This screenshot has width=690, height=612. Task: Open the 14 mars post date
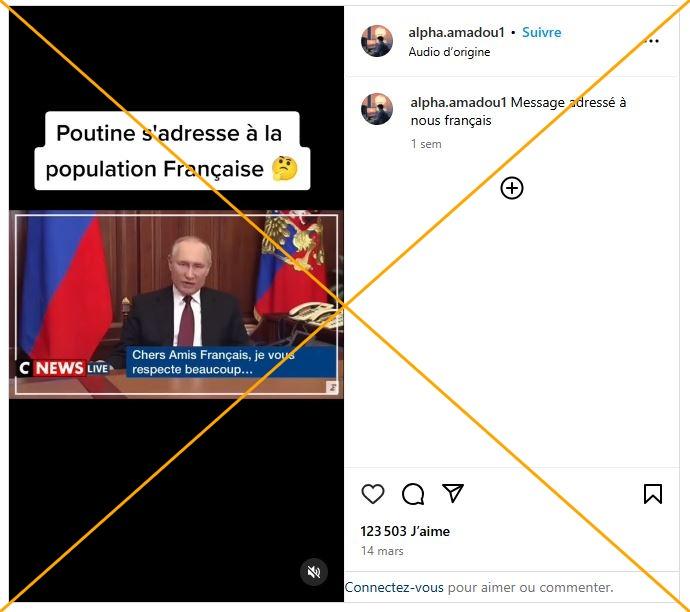pos(382,551)
